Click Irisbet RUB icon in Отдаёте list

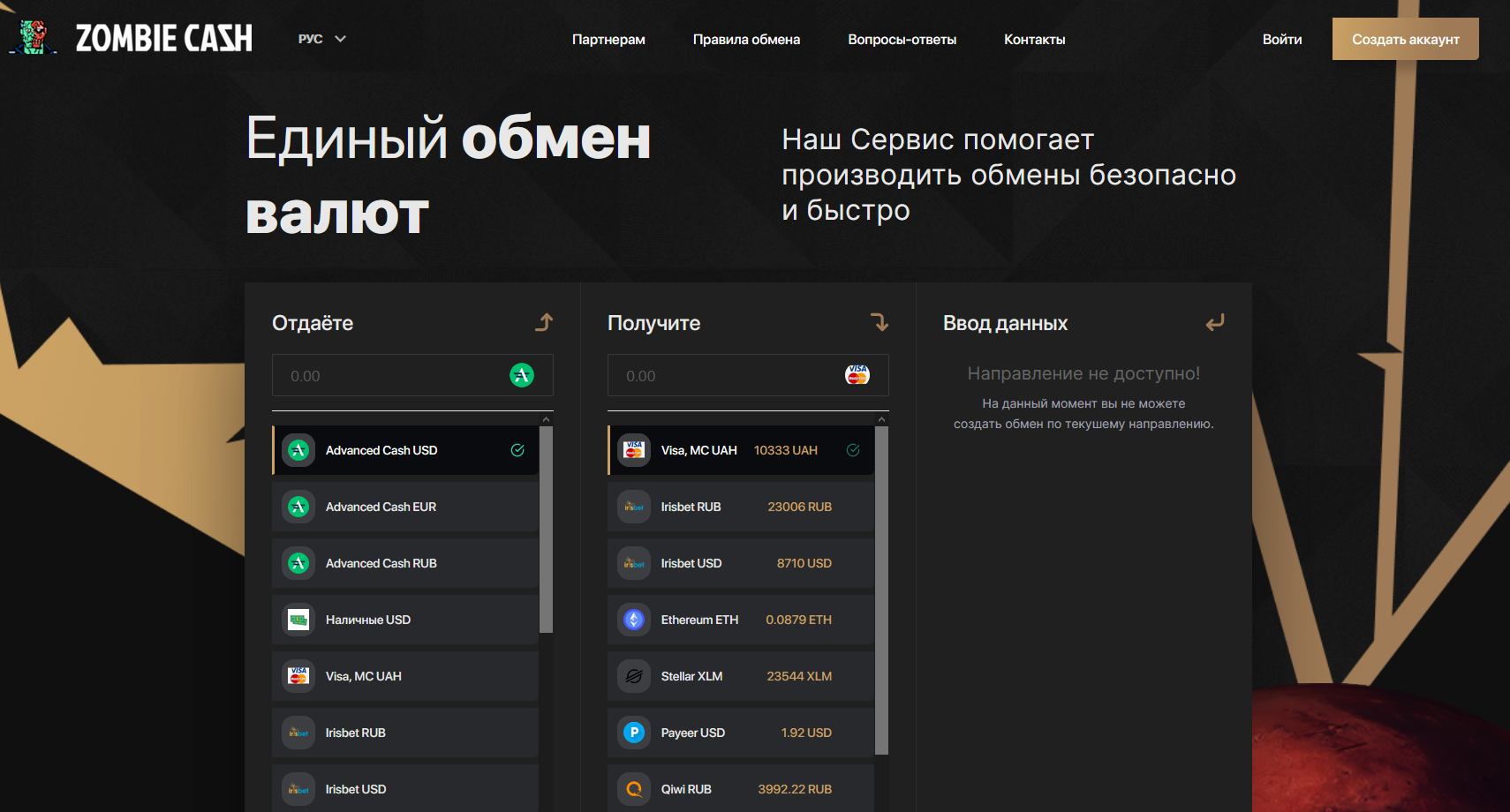pyautogui.click(x=298, y=733)
